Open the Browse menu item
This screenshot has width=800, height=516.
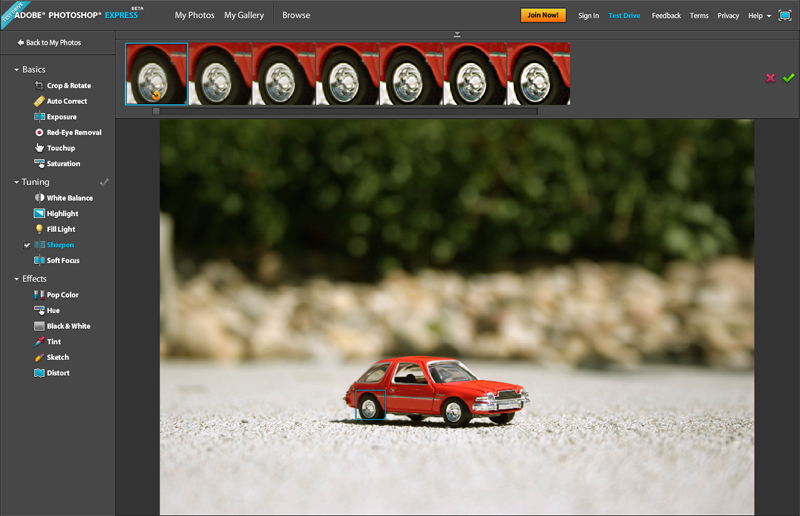[x=296, y=16]
